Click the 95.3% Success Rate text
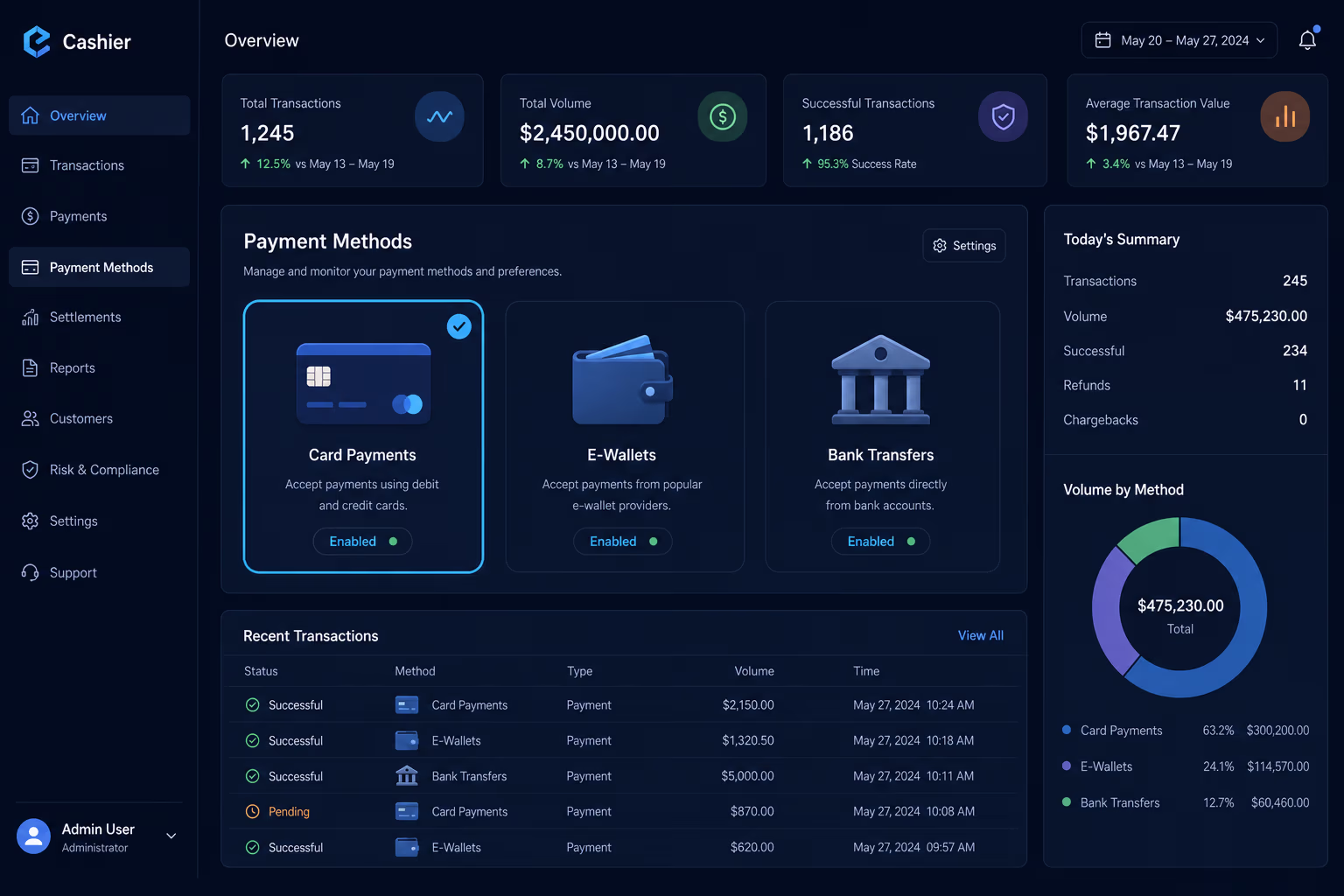 (866, 164)
